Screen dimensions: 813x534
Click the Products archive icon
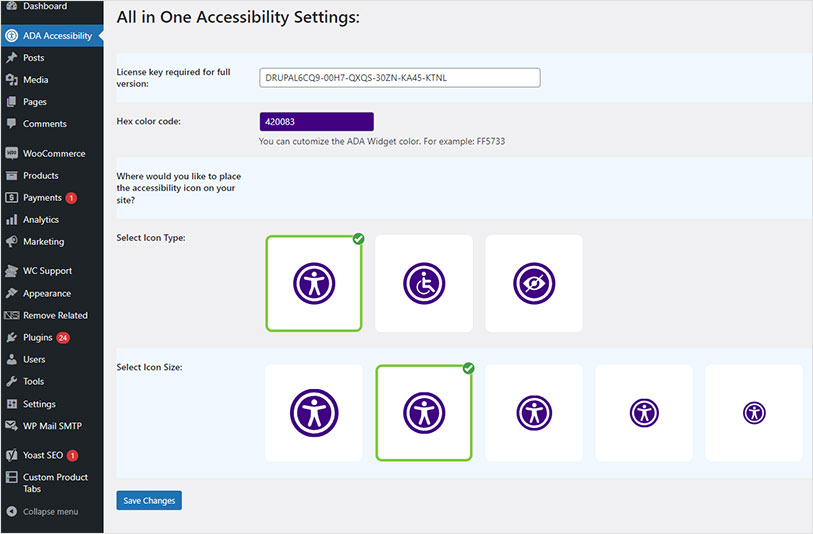(11, 176)
